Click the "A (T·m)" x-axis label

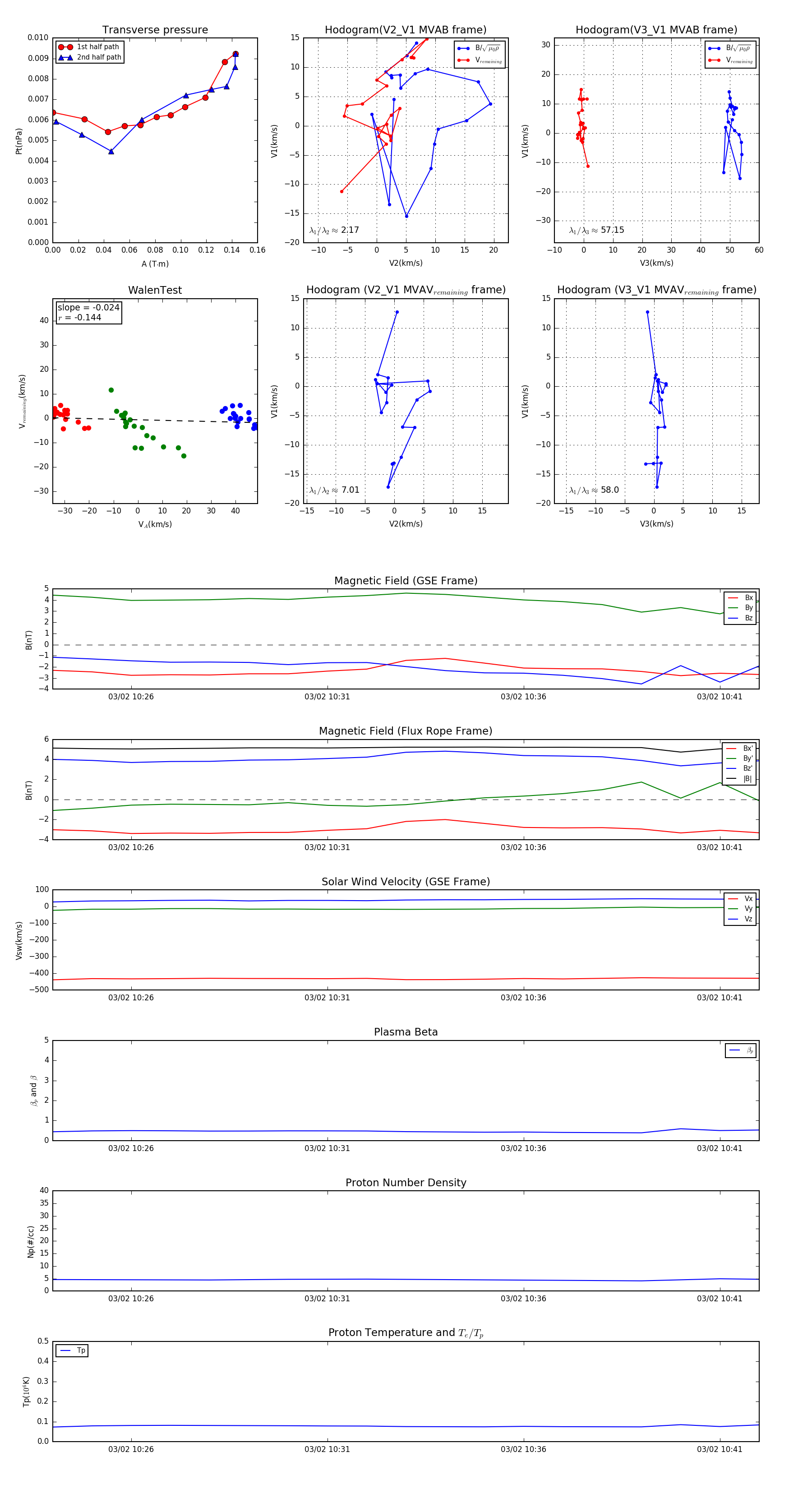(x=155, y=264)
